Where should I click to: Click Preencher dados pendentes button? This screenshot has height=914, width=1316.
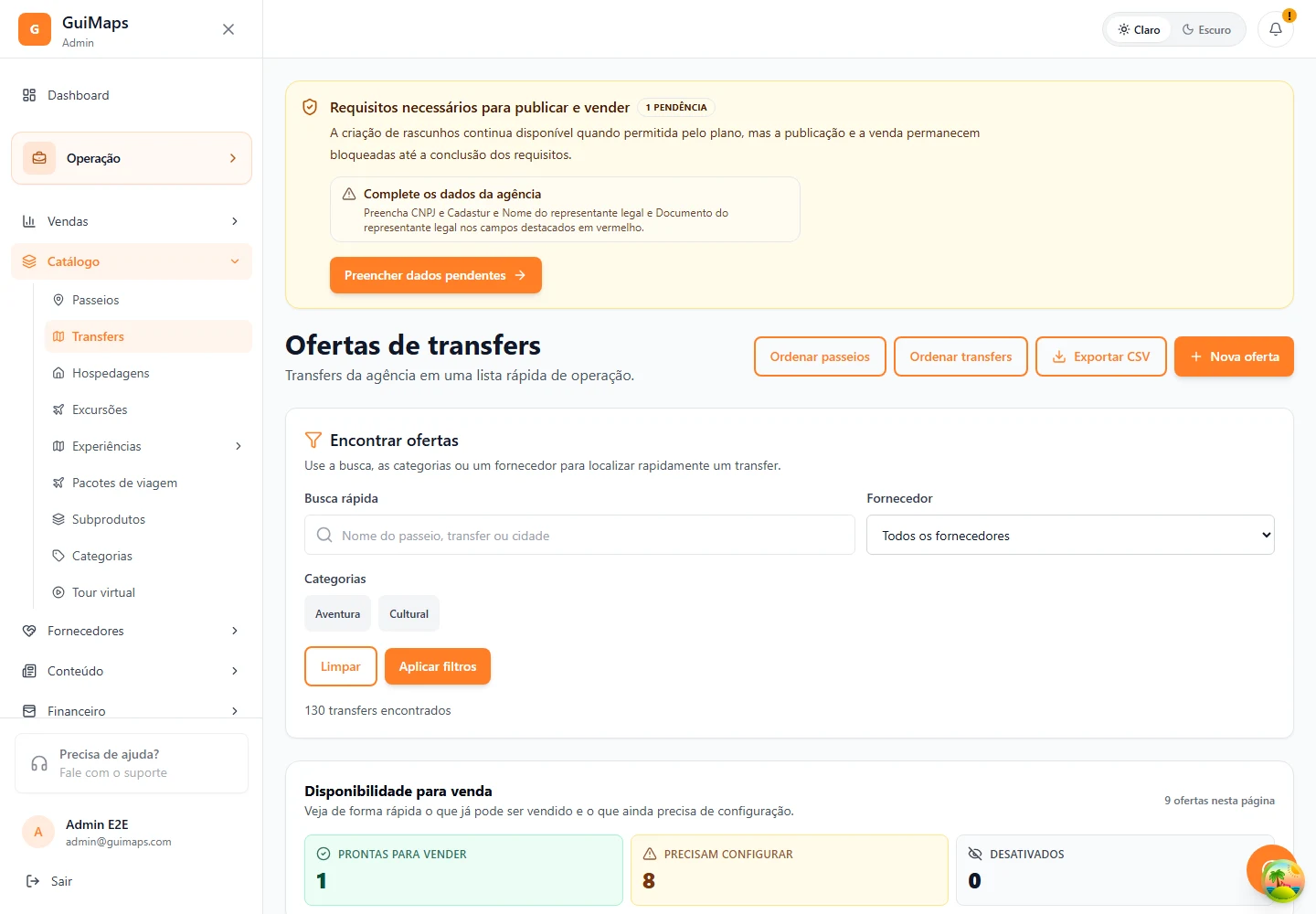436,275
